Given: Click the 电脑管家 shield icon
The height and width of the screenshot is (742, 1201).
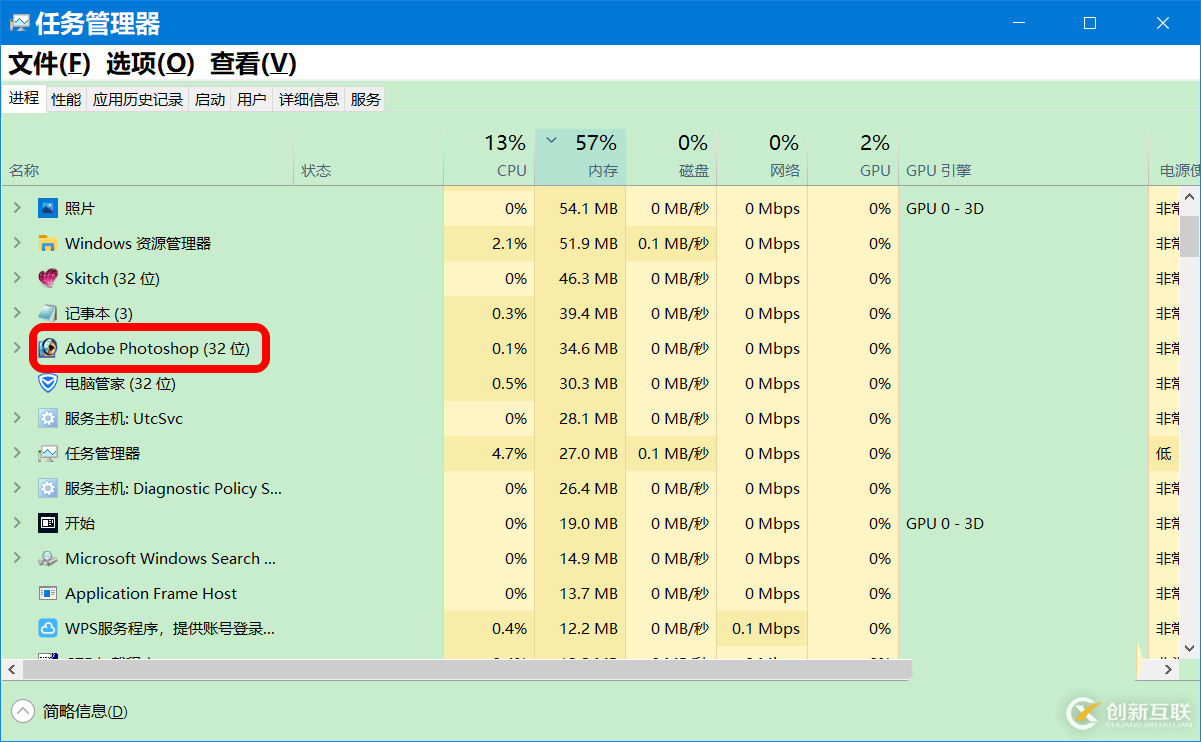Looking at the screenshot, I should click(x=47, y=383).
